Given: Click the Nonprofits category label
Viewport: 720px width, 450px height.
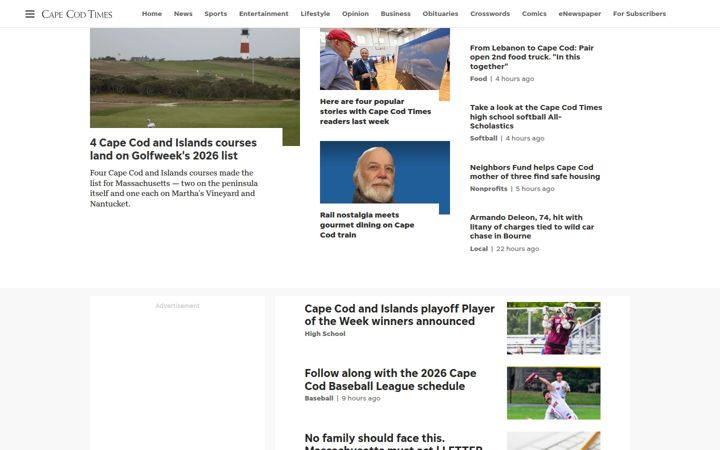Looking at the screenshot, I should pos(489,189).
